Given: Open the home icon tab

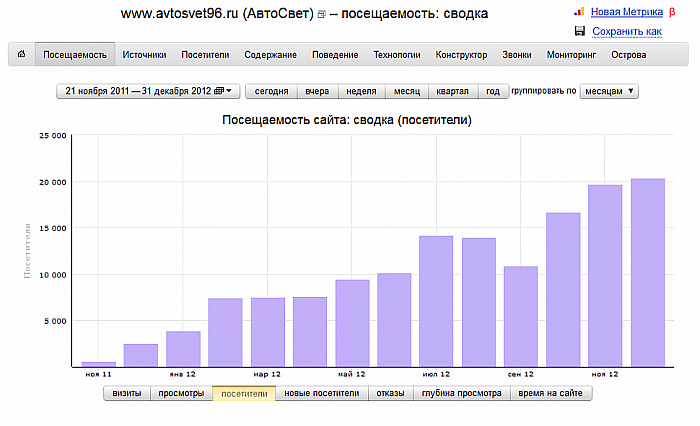Looking at the screenshot, I should click(x=21, y=54).
